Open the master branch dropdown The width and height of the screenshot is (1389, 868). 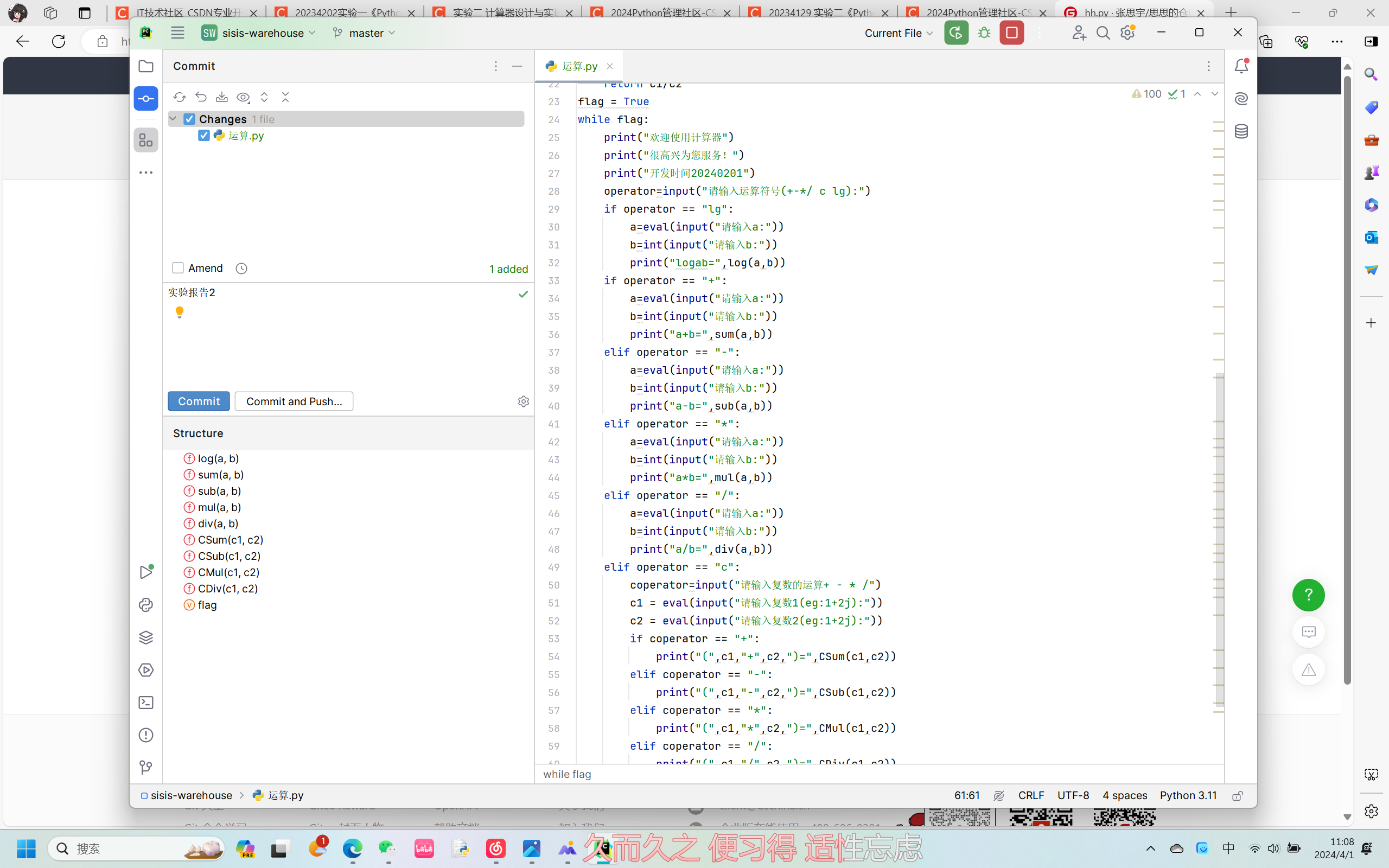365,33
